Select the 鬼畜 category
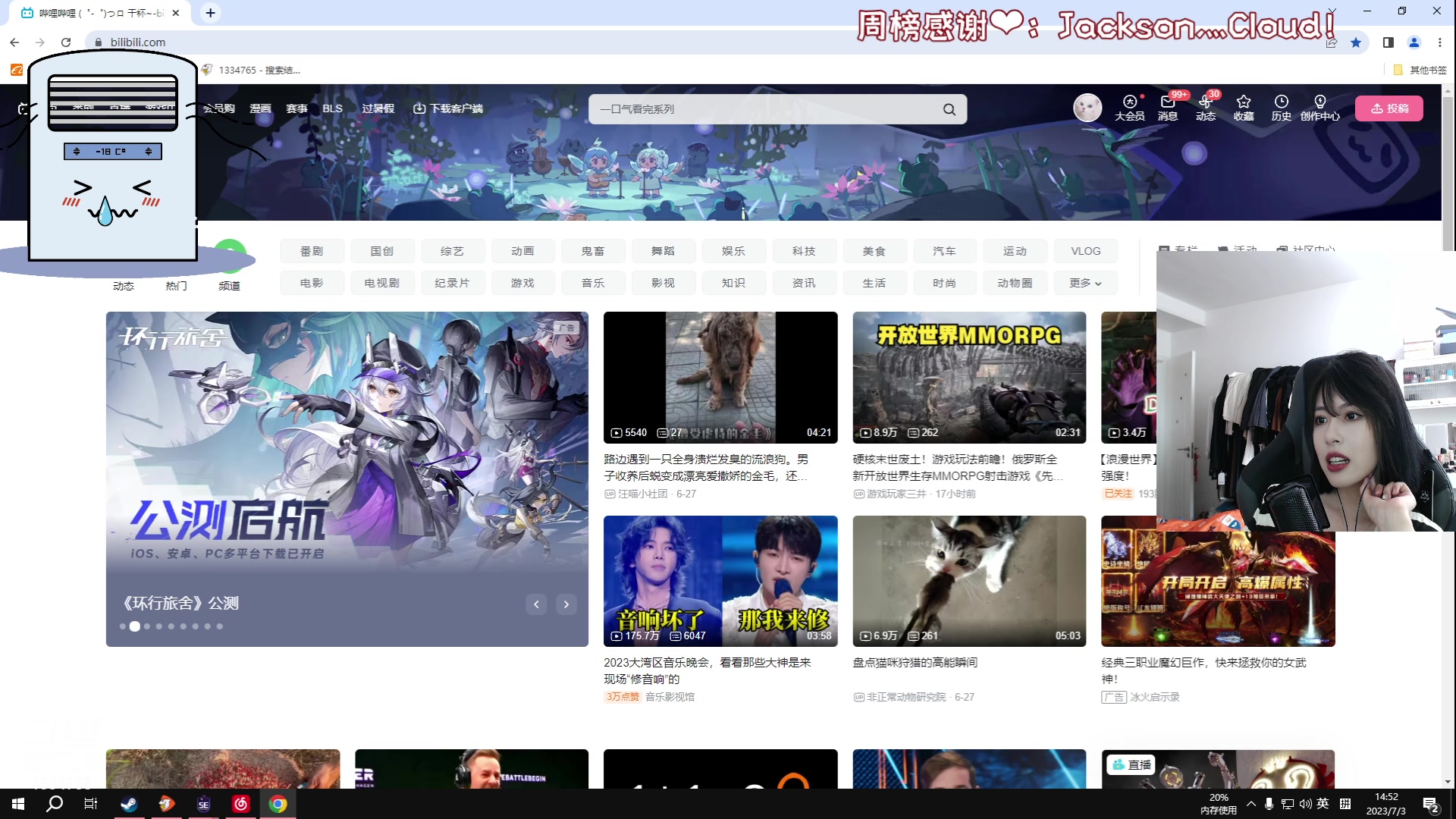1456x819 pixels. 593,251
